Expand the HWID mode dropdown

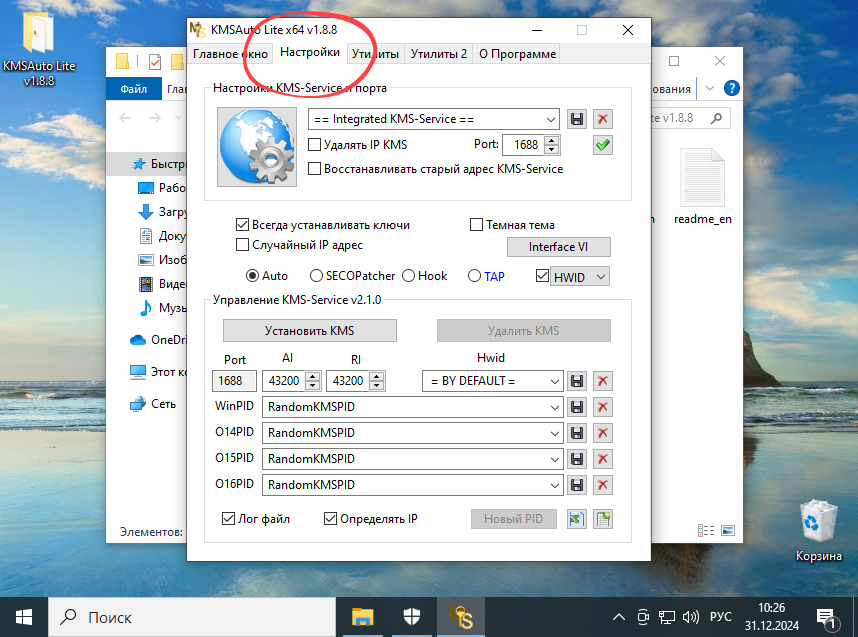(x=585, y=276)
